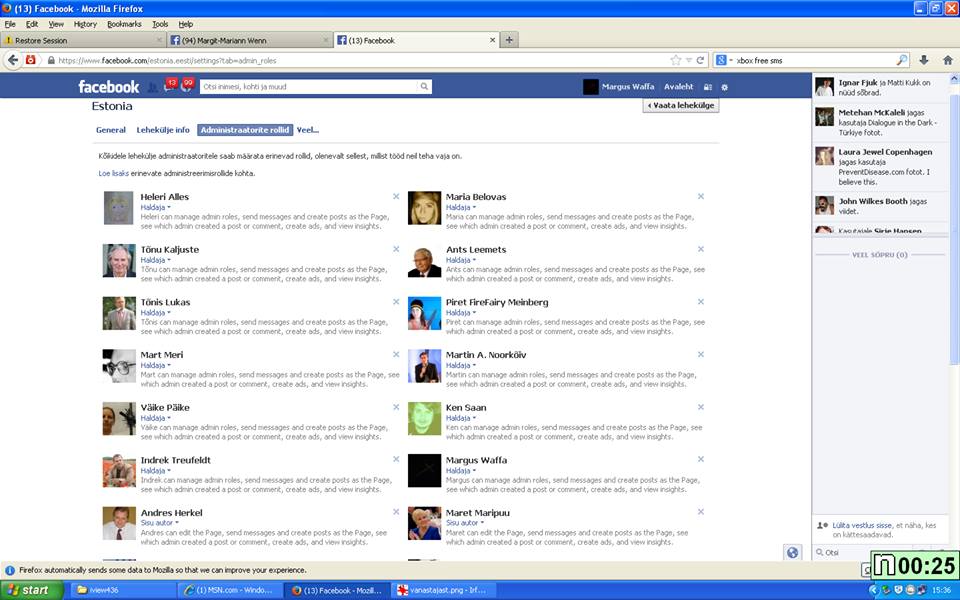
Task: Click the globe icon at page bottom
Action: coord(792,552)
